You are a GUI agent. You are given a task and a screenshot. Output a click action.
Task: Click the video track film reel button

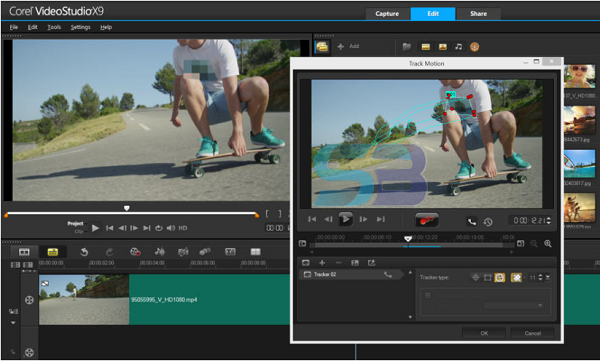click(x=29, y=300)
